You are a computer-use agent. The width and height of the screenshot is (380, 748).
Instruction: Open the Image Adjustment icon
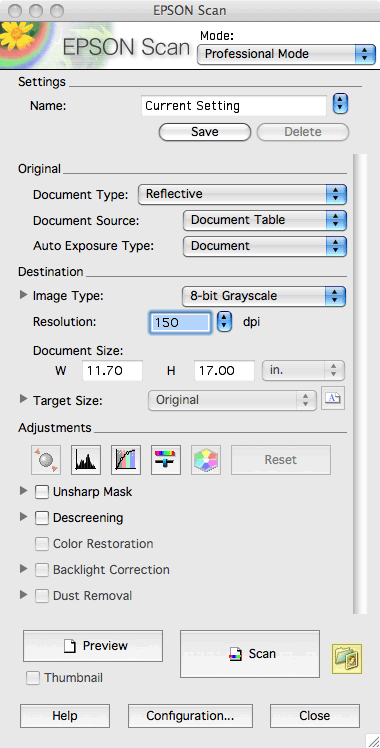(166, 460)
